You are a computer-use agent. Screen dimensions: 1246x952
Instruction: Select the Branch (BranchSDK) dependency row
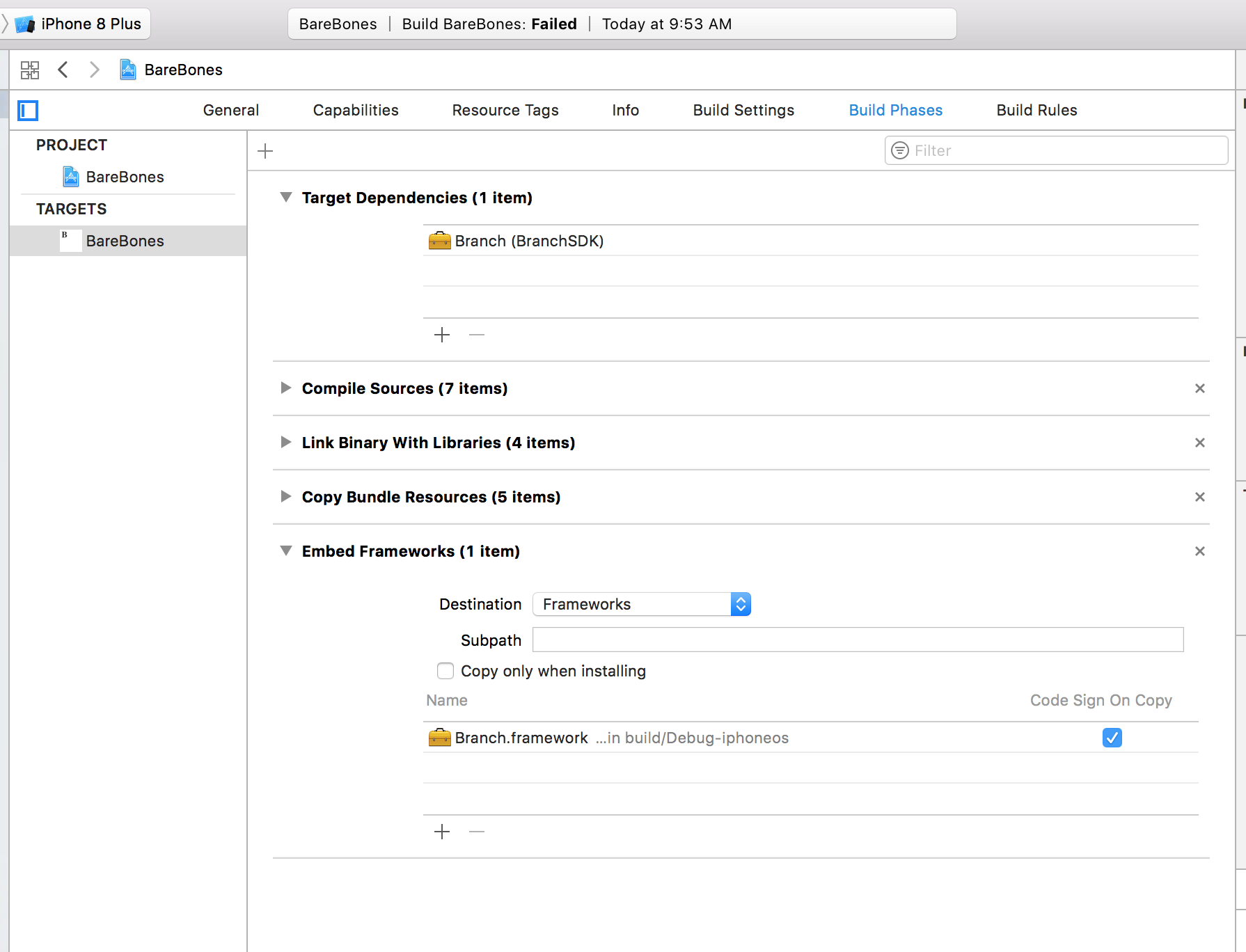coord(811,241)
